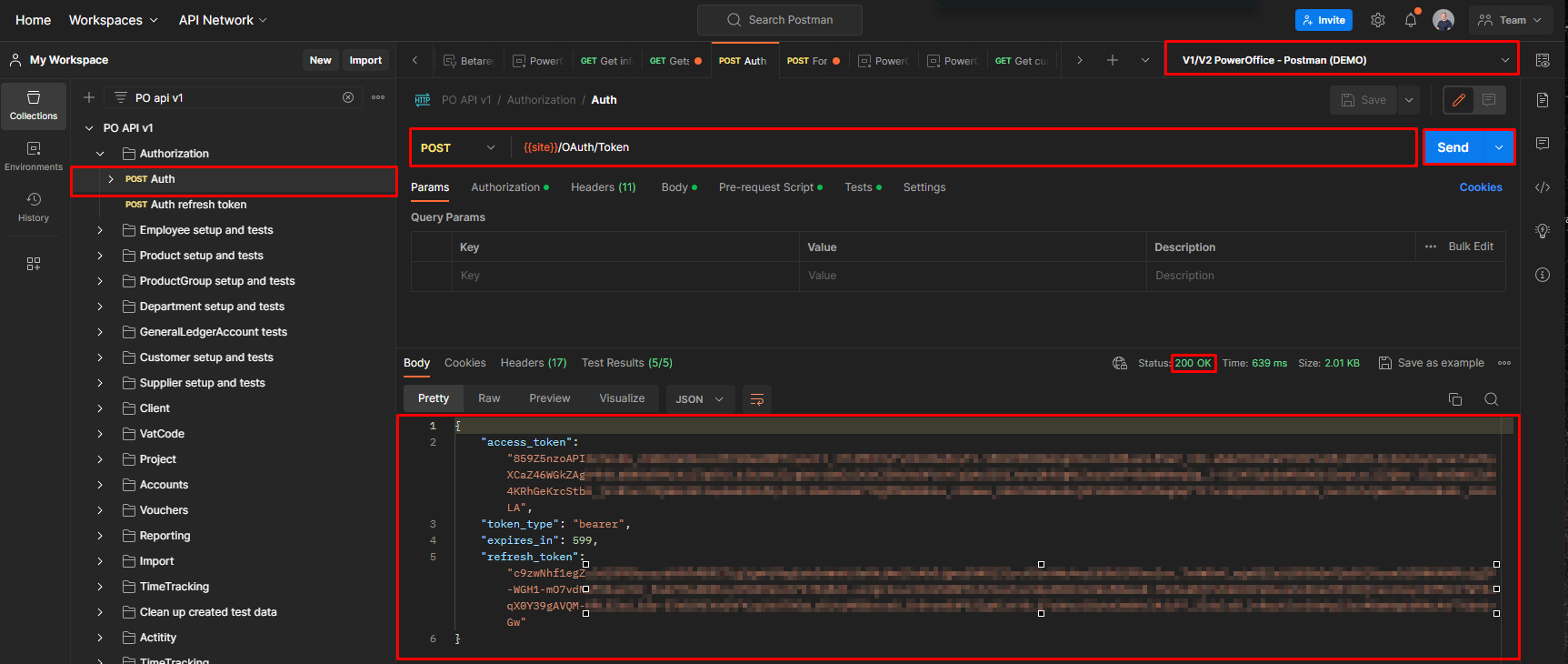Clear the PO api v1 collection filter

(x=348, y=97)
